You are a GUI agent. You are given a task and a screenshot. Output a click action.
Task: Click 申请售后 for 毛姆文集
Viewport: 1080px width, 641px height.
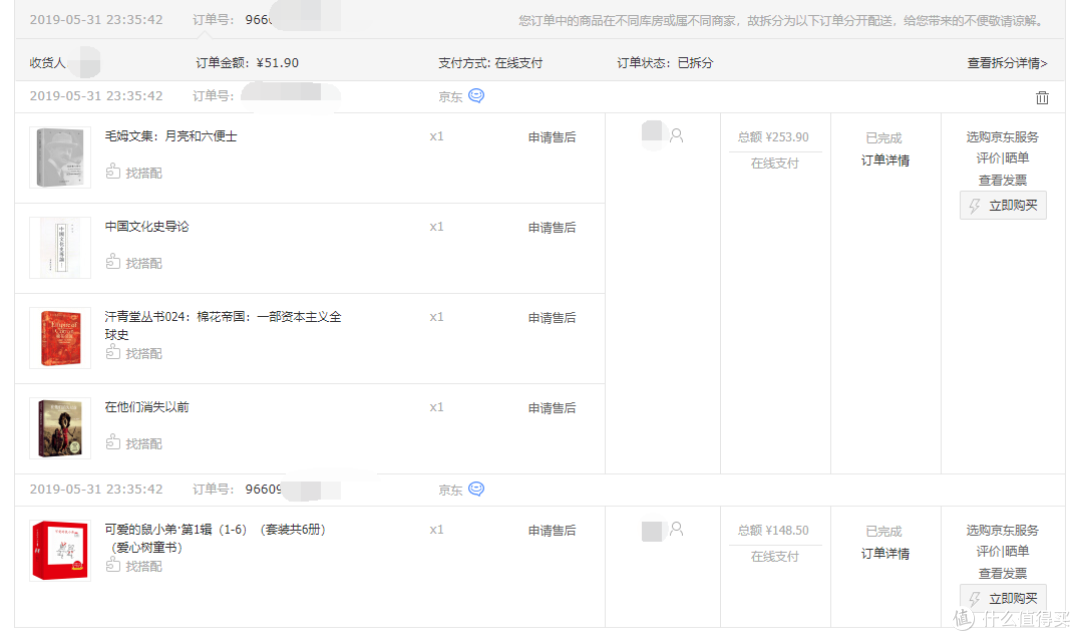point(552,137)
